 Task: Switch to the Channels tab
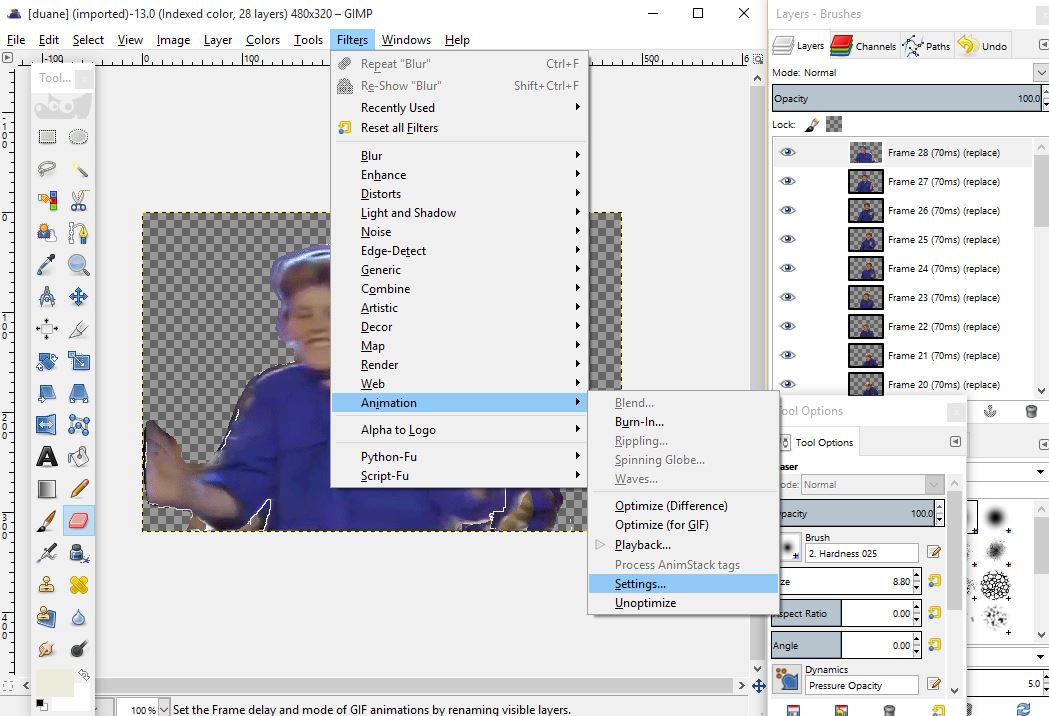click(864, 46)
